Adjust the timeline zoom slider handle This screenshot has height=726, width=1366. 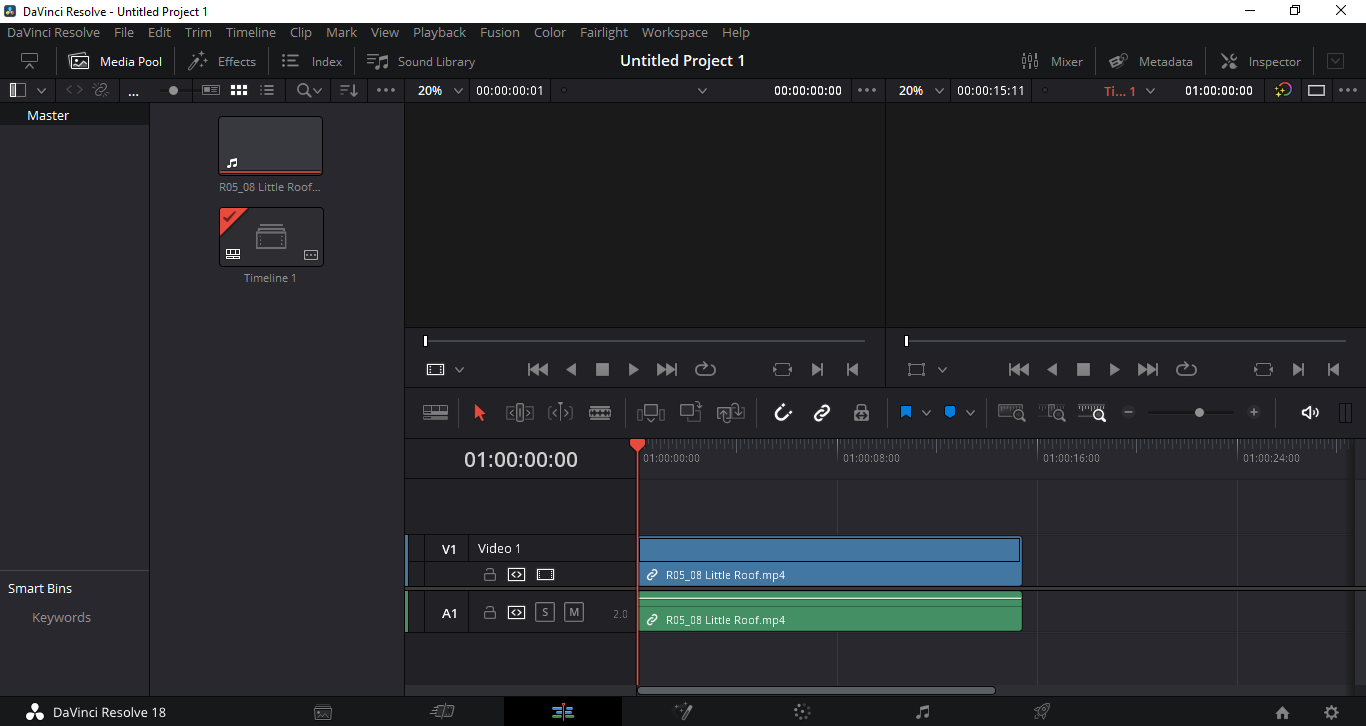tap(1199, 412)
